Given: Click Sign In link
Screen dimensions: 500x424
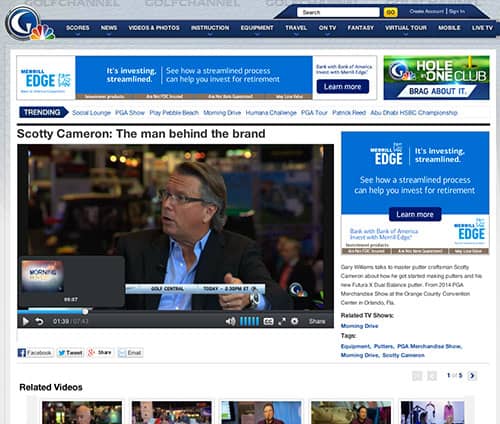Looking at the screenshot, I should 457,11.
